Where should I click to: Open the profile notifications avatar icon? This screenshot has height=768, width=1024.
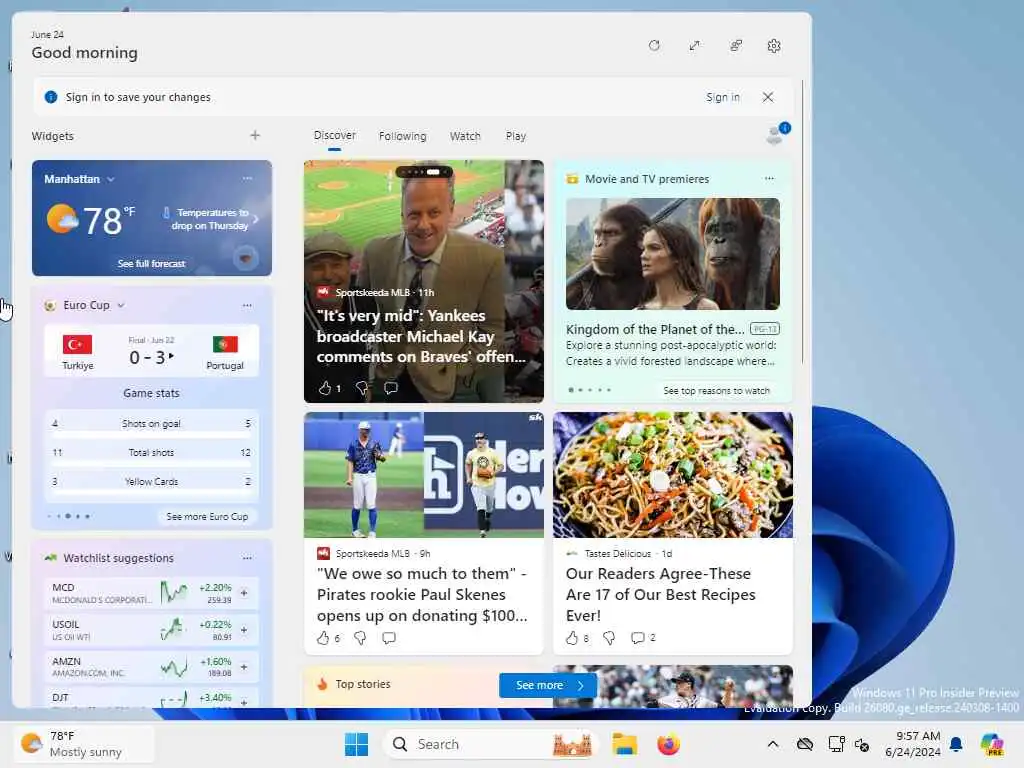tap(776, 133)
